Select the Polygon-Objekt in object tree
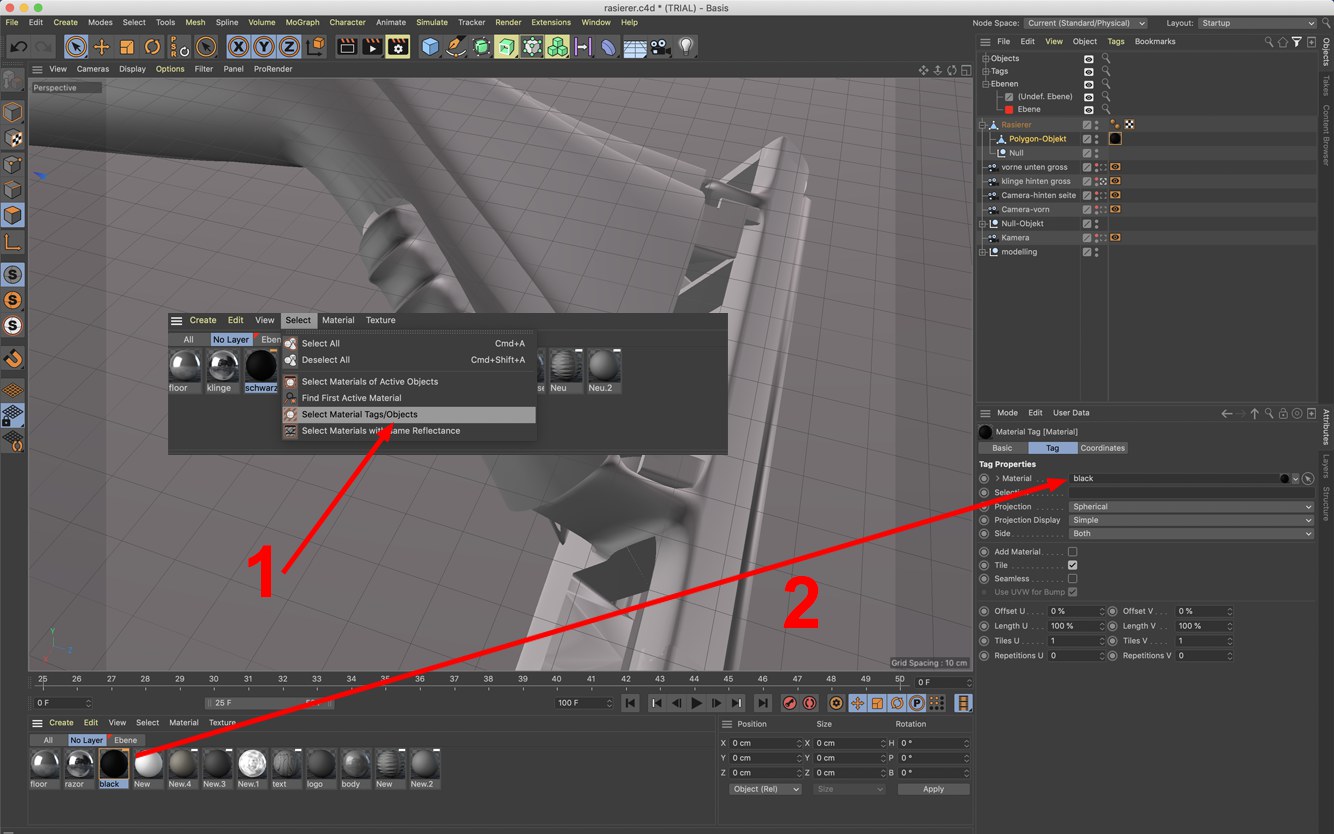Image resolution: width=1334 pixels, height=834 pixels. coord(1037,139)
